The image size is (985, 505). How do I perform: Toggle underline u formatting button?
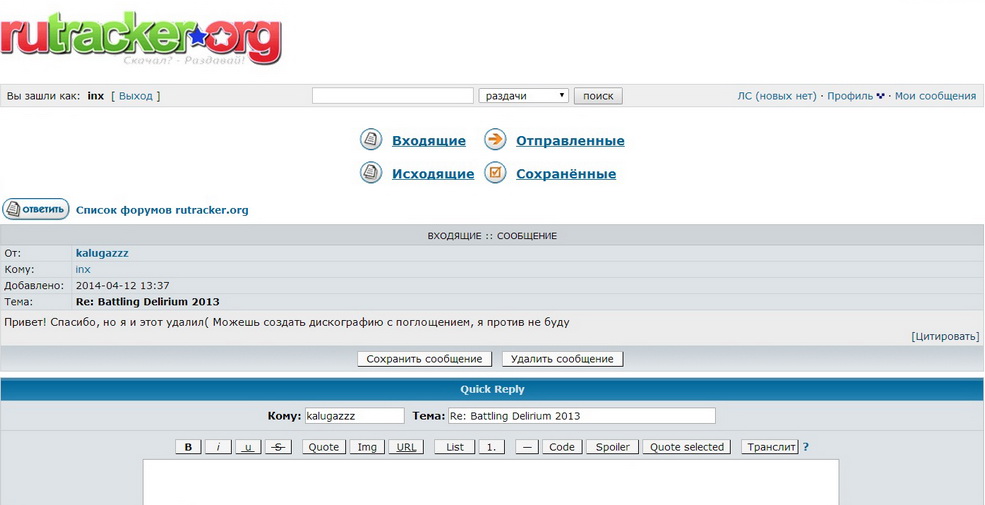tap(248, 447)
